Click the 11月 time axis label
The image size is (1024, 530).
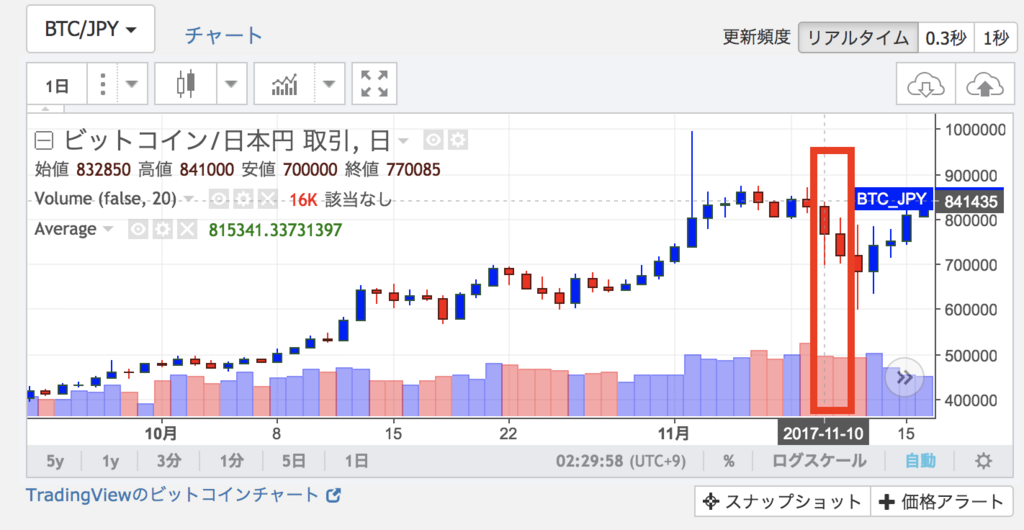[673, 432]
